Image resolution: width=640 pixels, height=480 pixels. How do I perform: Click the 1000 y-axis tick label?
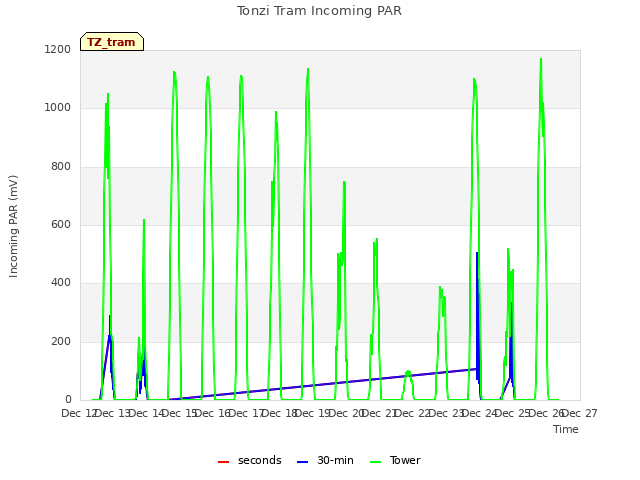pyautogui.click(x=58, y=108)
